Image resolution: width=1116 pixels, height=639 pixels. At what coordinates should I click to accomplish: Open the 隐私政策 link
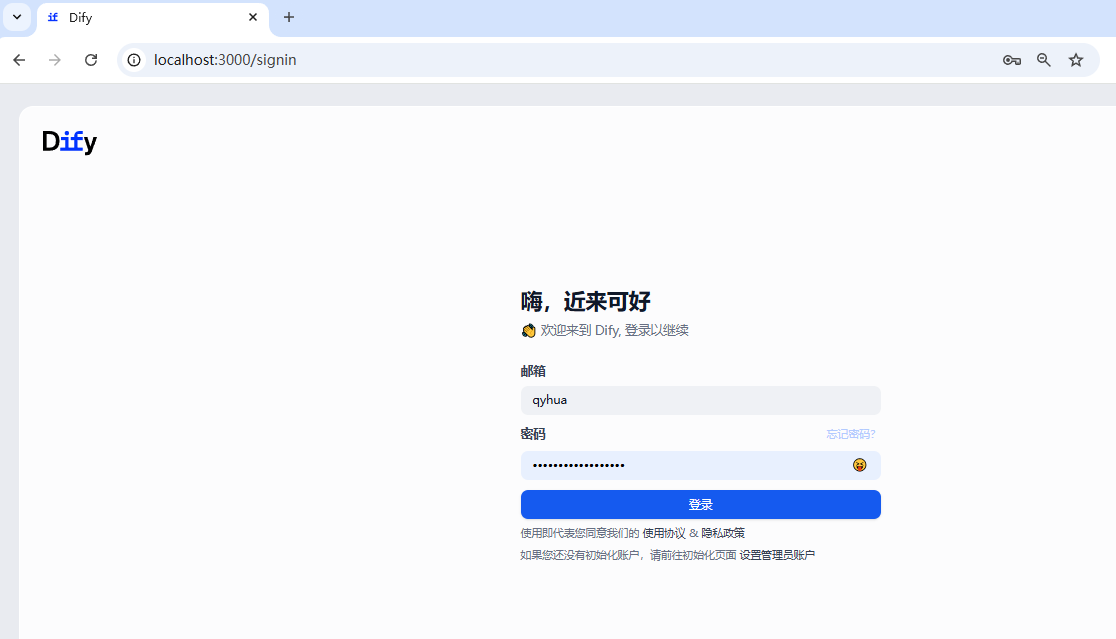[x=723, y=533]
